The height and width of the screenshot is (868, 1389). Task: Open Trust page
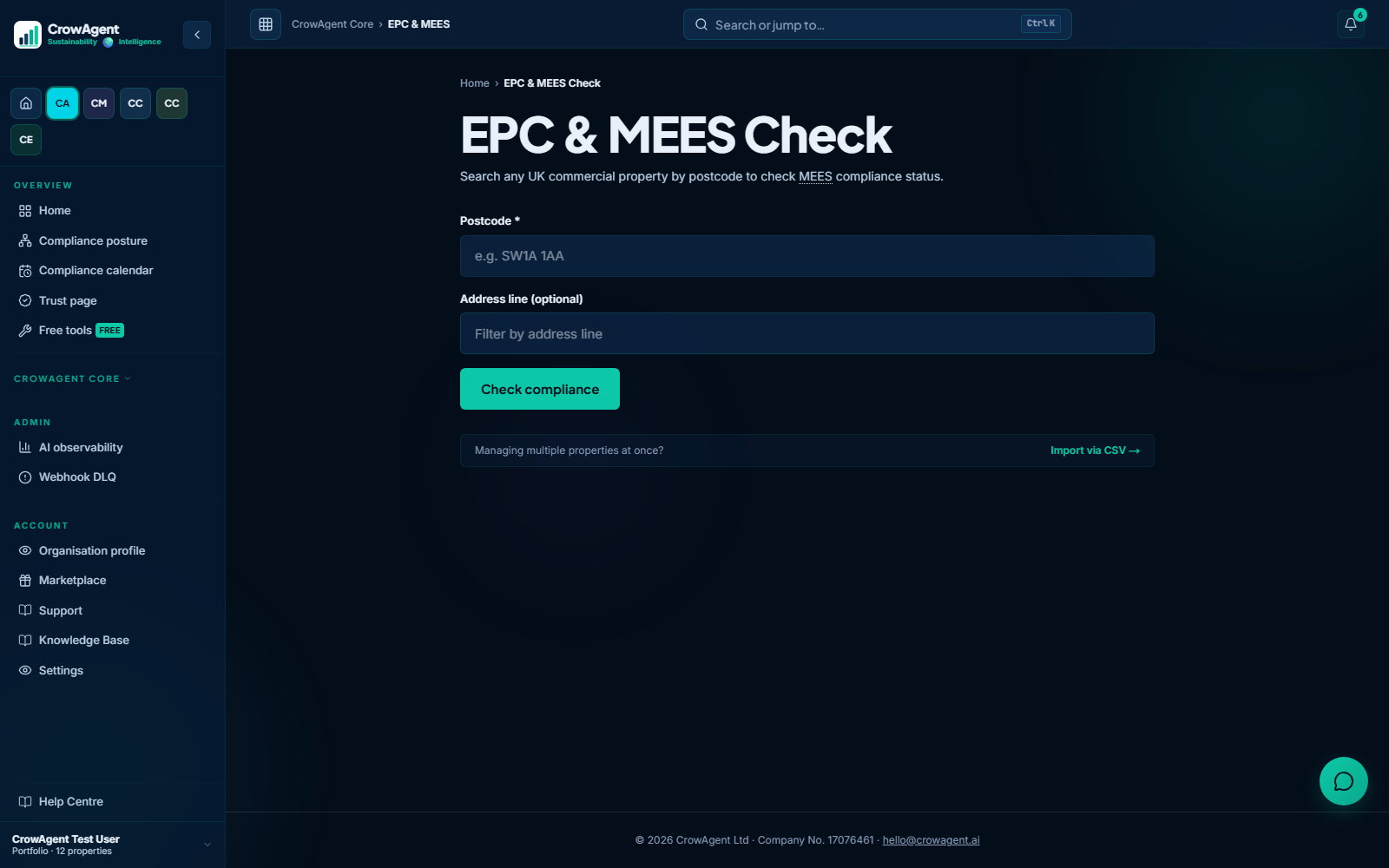pos(112,300)
